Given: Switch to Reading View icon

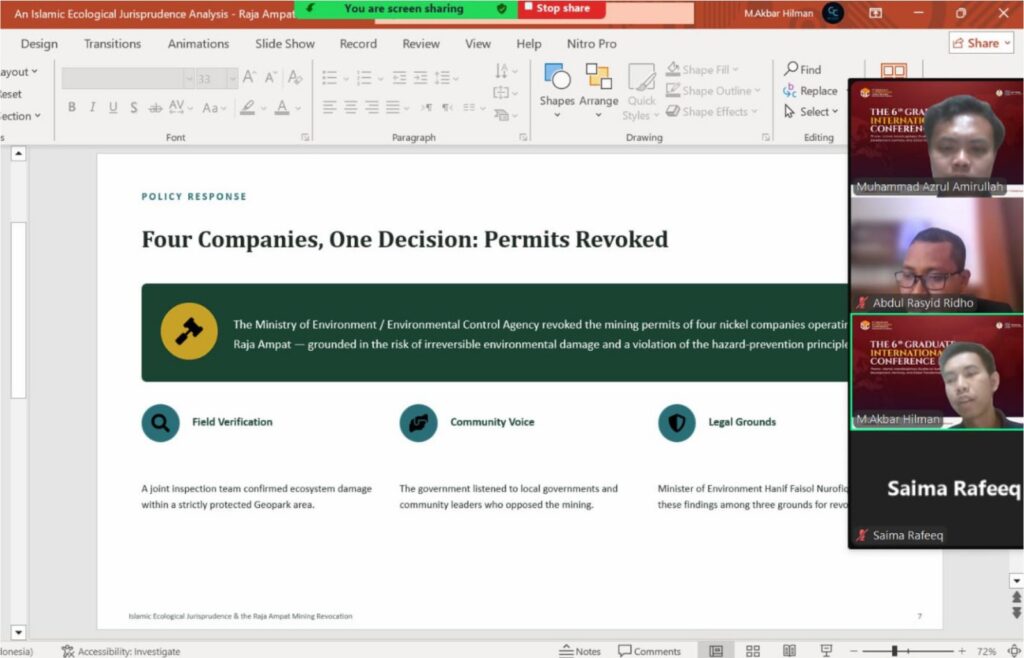Looking at the screenshot, I should [790, 651].
